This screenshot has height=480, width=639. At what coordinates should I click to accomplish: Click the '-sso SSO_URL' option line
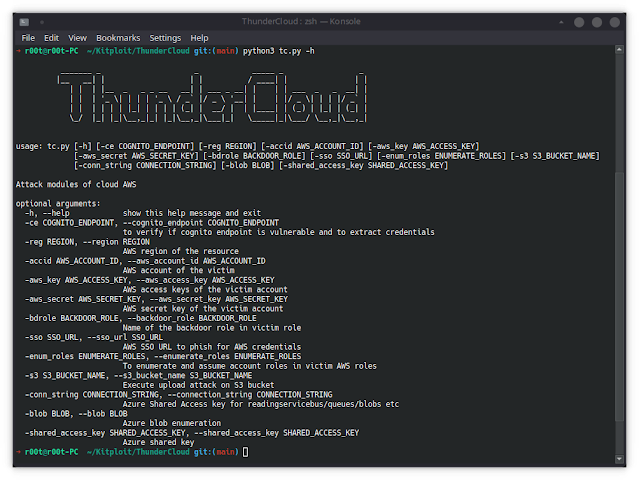click(x=94, y=337)
